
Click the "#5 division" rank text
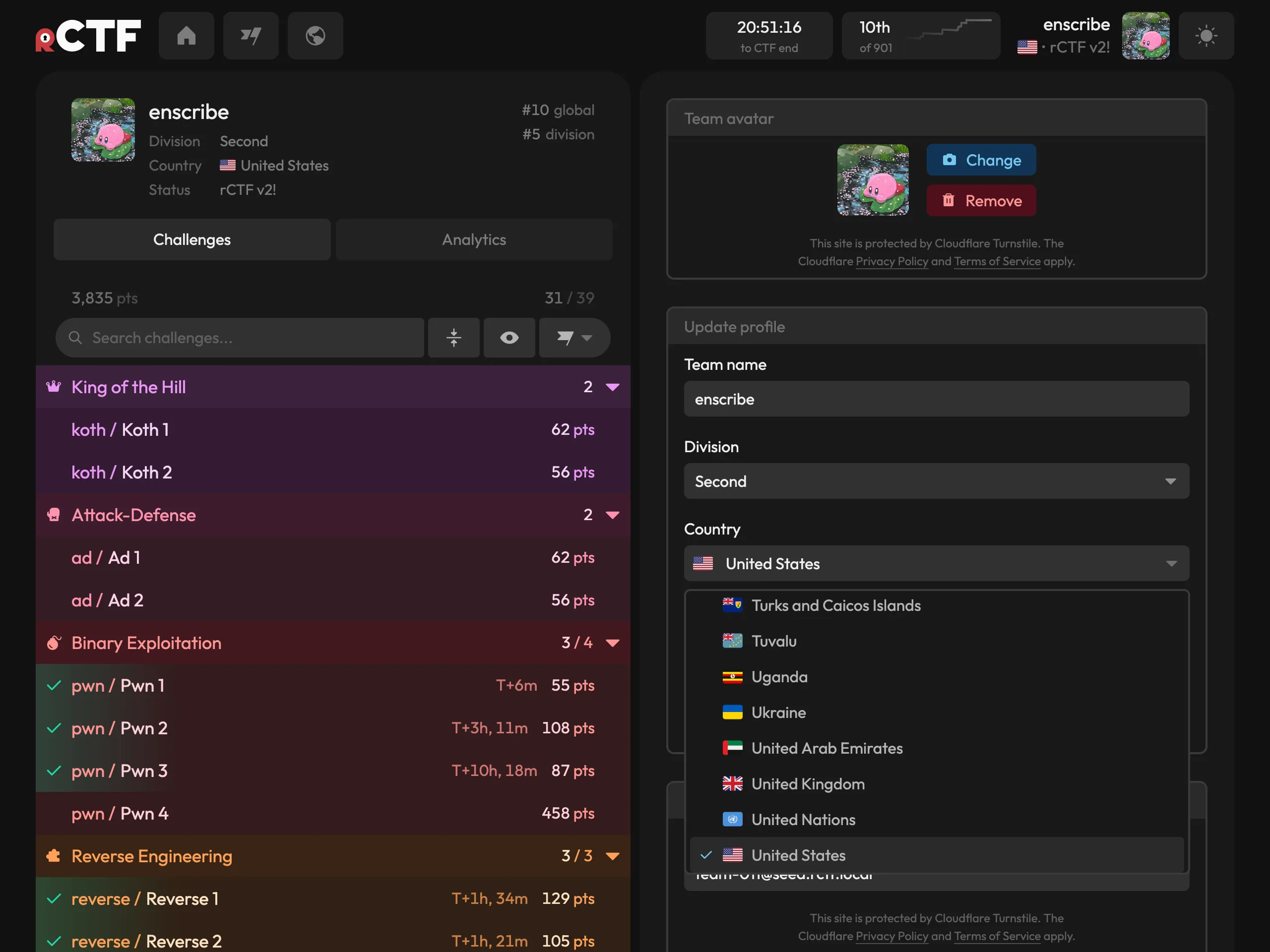(558, 134)
